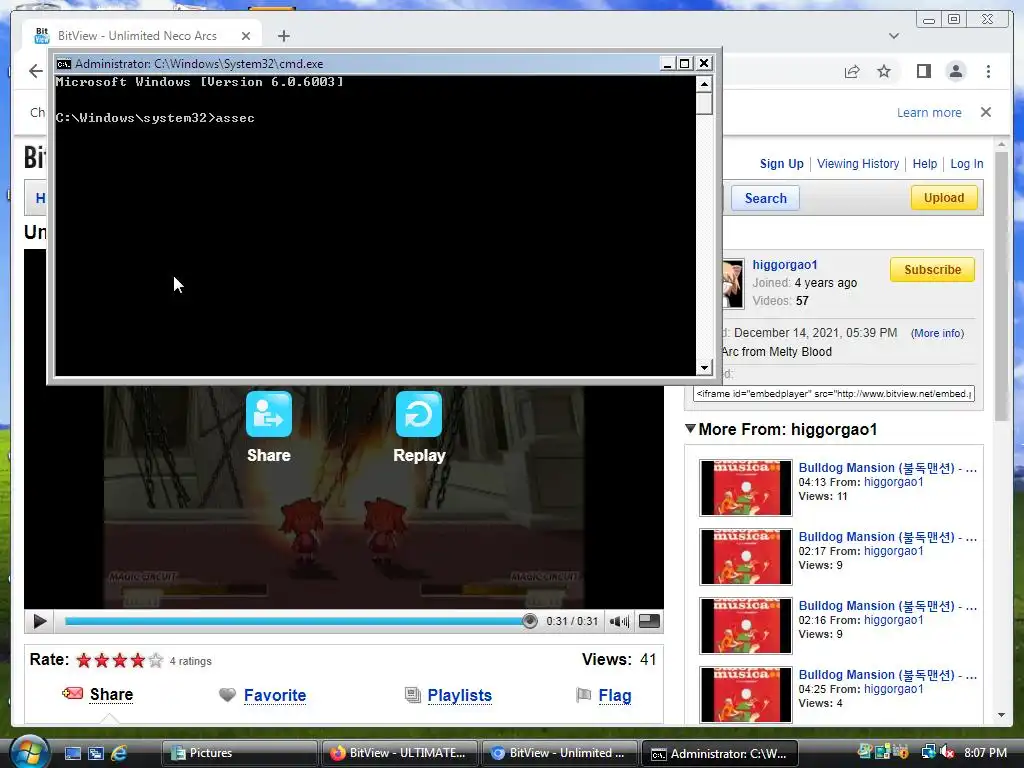The width and height of the screenshot is (1024, 768).
Task: Rate the video one star
Action: click(84, 660)
